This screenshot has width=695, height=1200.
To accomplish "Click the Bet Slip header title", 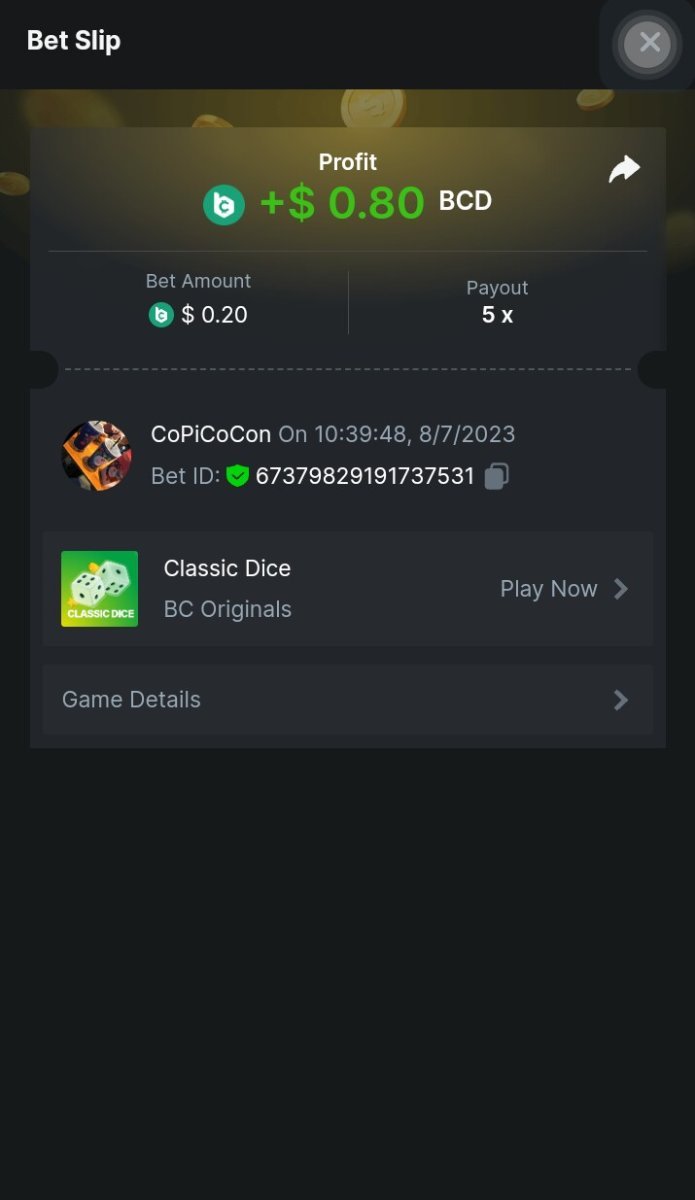I will point(74,41).
